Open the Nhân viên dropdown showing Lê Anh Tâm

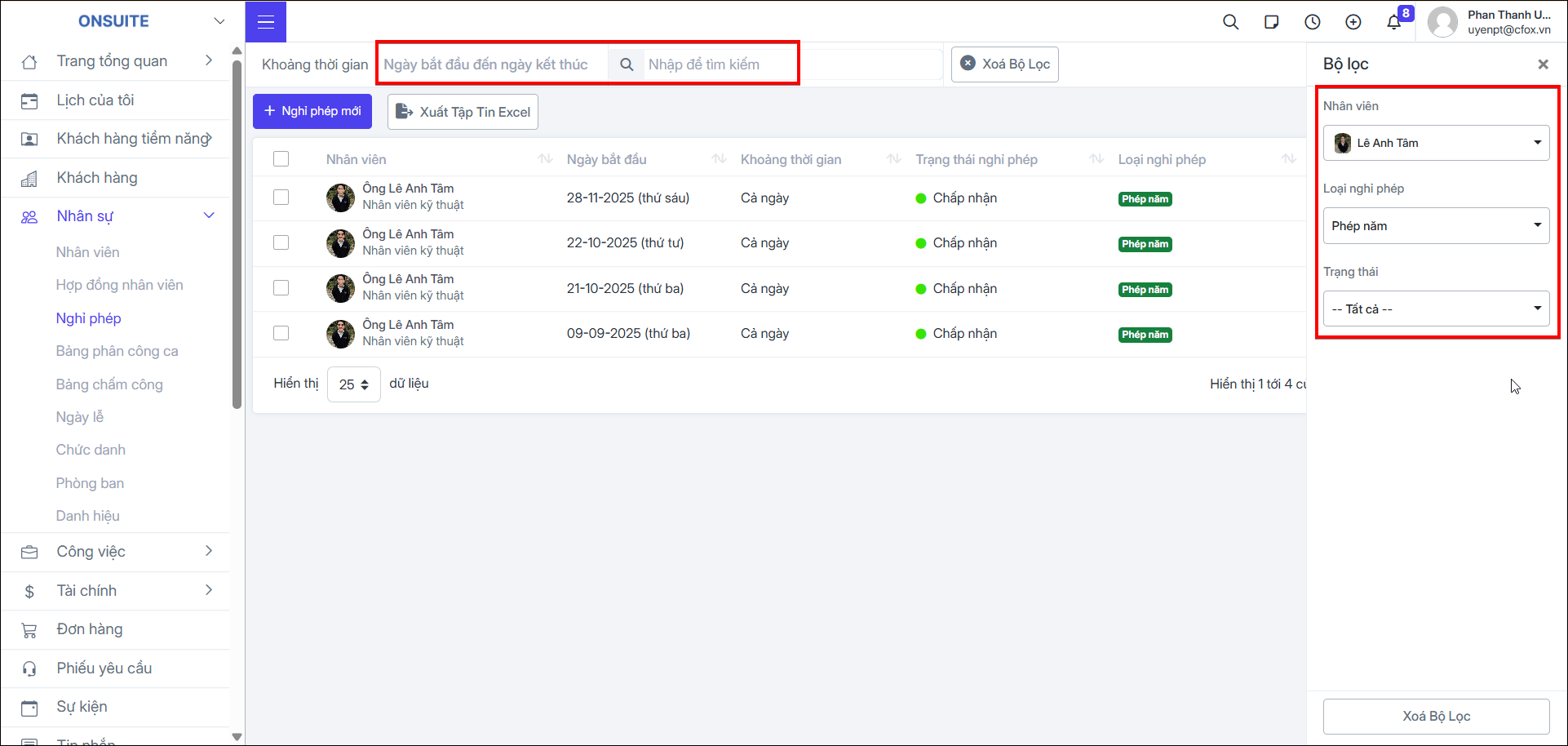pyautogui.click(x=1436, y=143)
